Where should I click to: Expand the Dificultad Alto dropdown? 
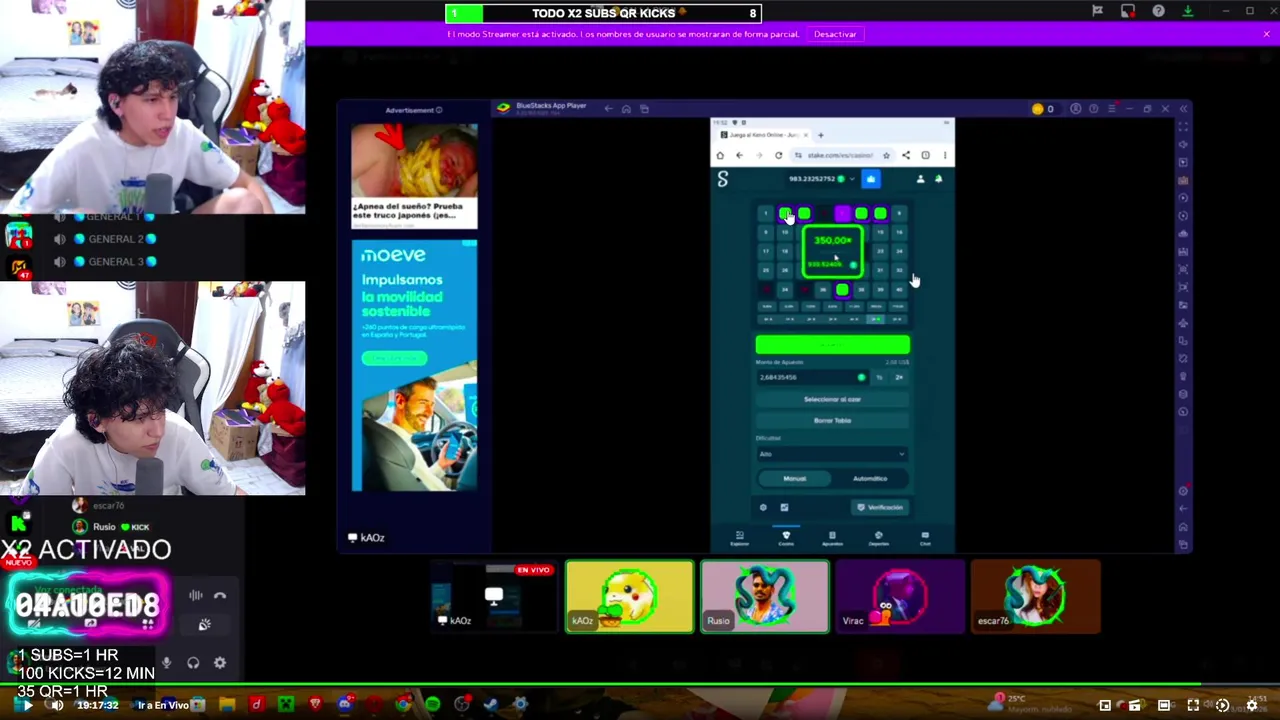click(x=832, y=454)
